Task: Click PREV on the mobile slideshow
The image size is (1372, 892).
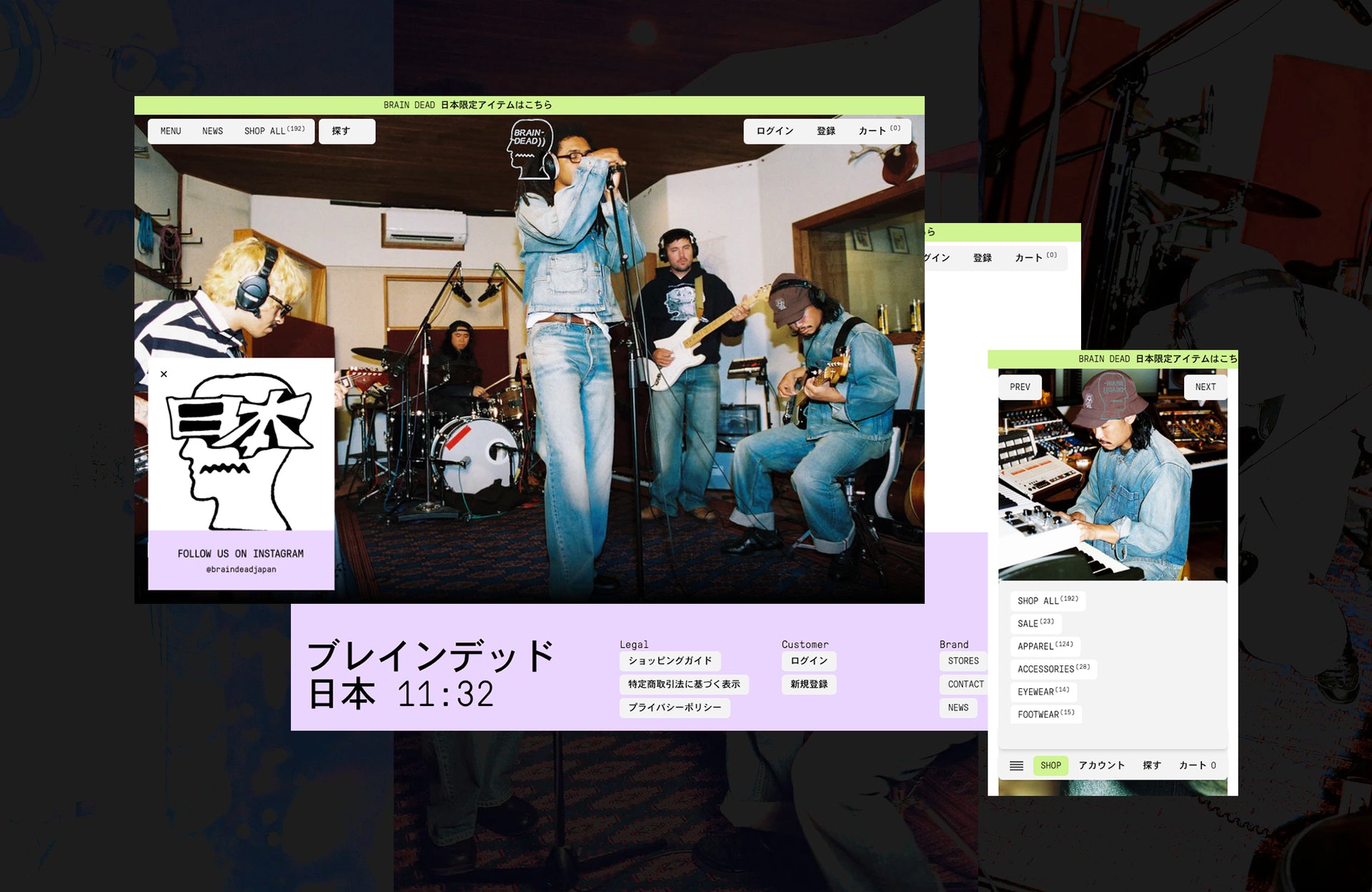Action: point(1020,387)
